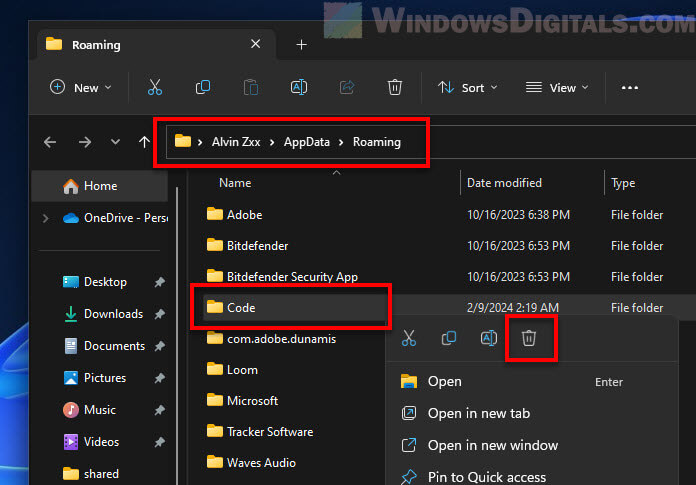Select the Bitdefender folder row
696x485 pixels.
point(448,246)
